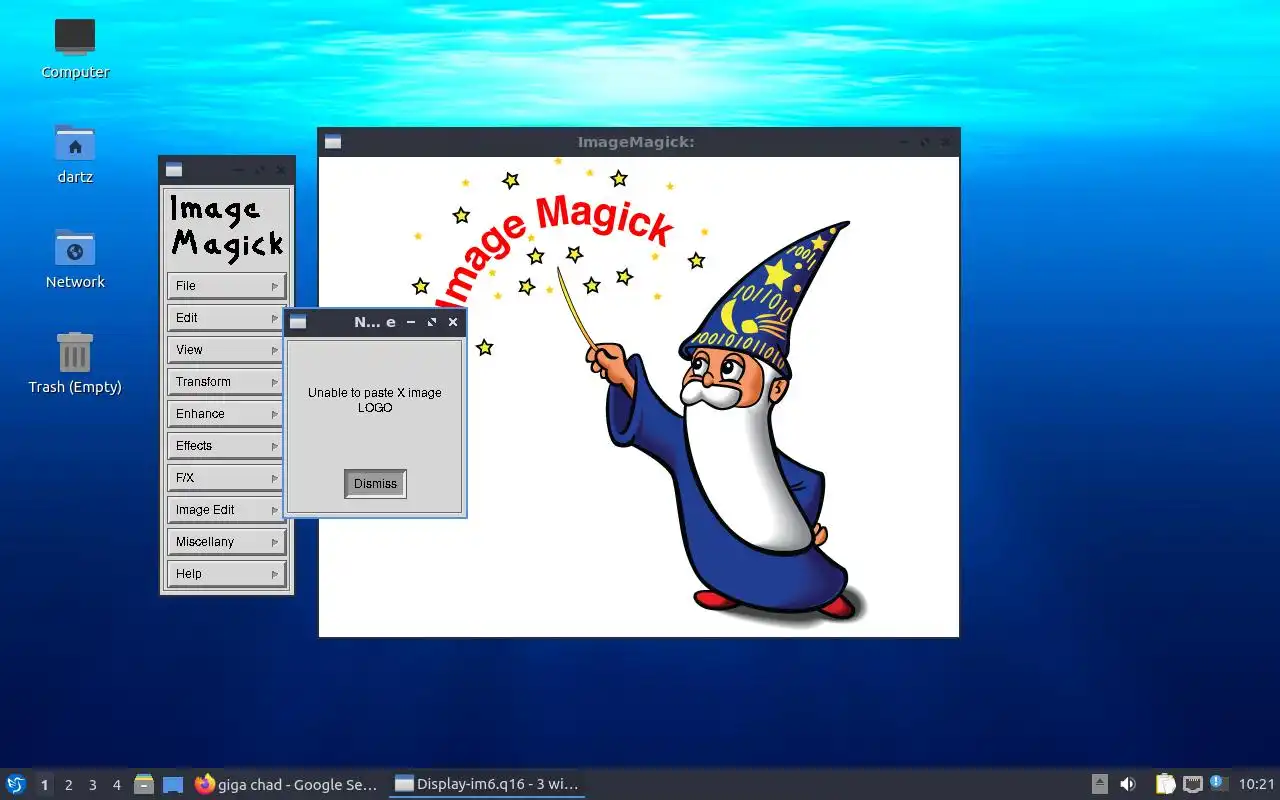
Task: Open the Computer desktop icon
Action: point(75,47)
